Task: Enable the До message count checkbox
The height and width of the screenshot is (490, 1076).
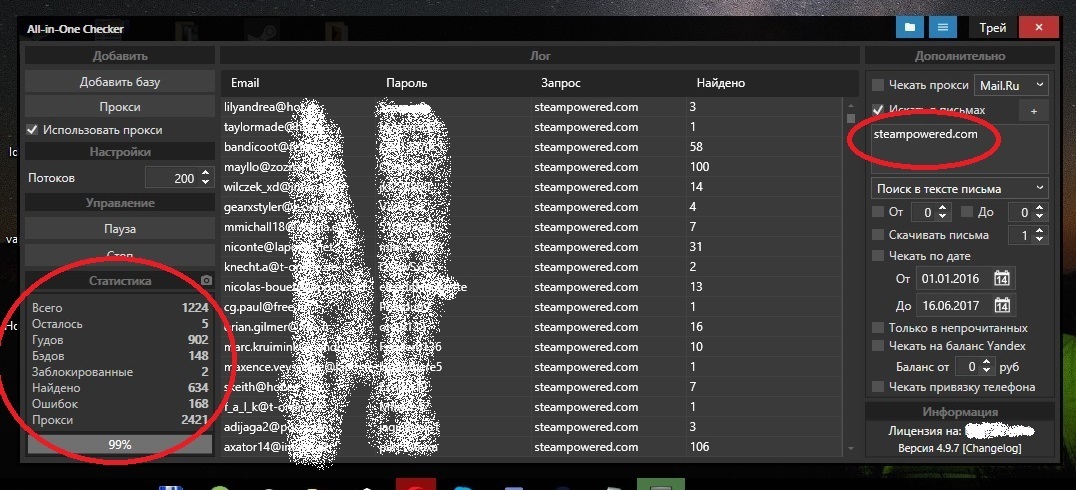Action: (967, 211)
